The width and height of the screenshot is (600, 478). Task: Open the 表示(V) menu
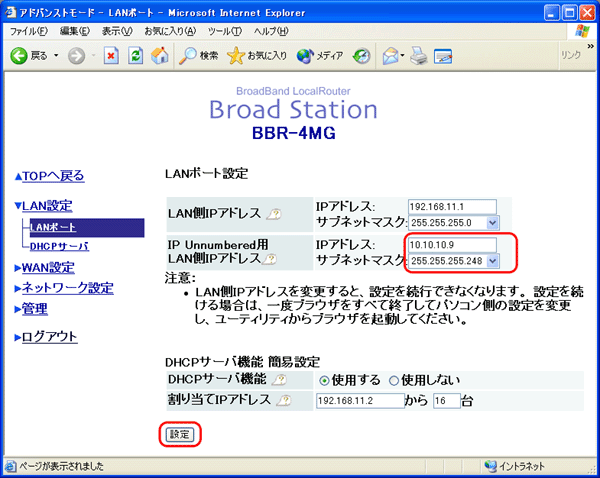point(117,31)
